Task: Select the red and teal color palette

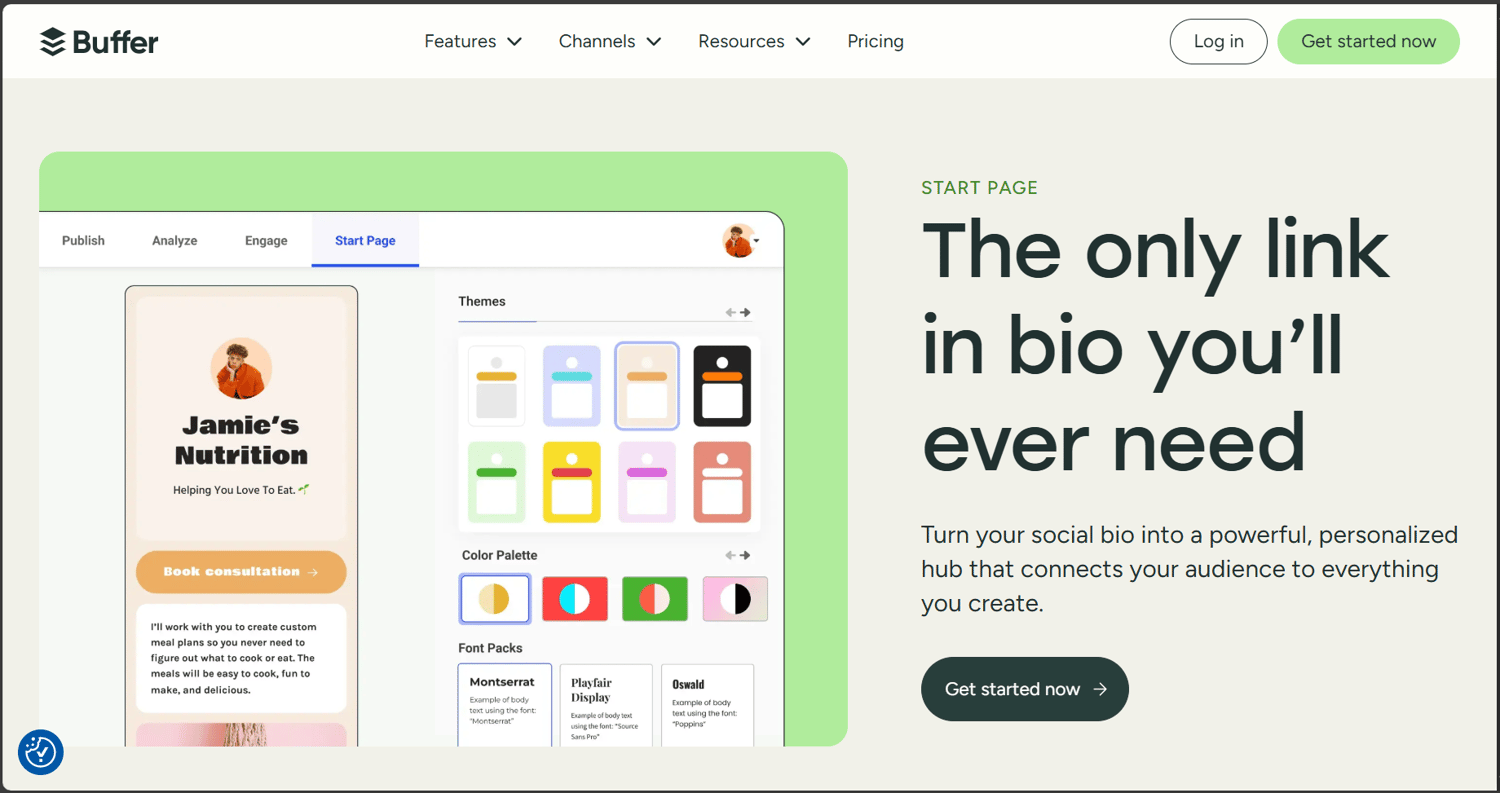Action: [x=574, y=598]
